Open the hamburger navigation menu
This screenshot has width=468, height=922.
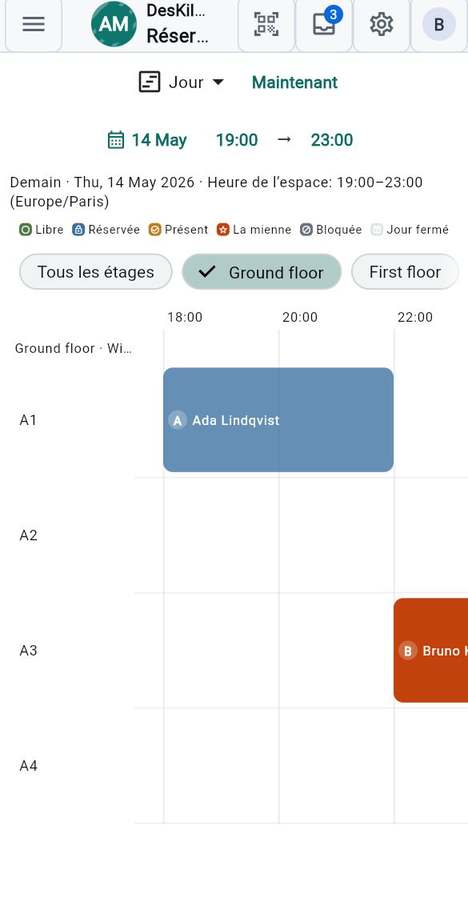tap(33, 25)
